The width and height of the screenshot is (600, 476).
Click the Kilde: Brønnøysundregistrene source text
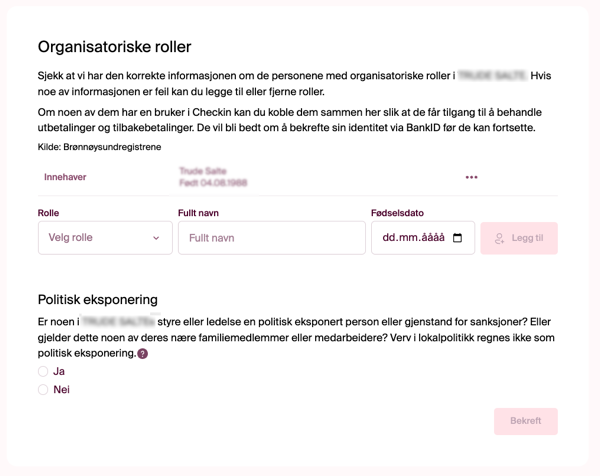click(x=99, y=147)
